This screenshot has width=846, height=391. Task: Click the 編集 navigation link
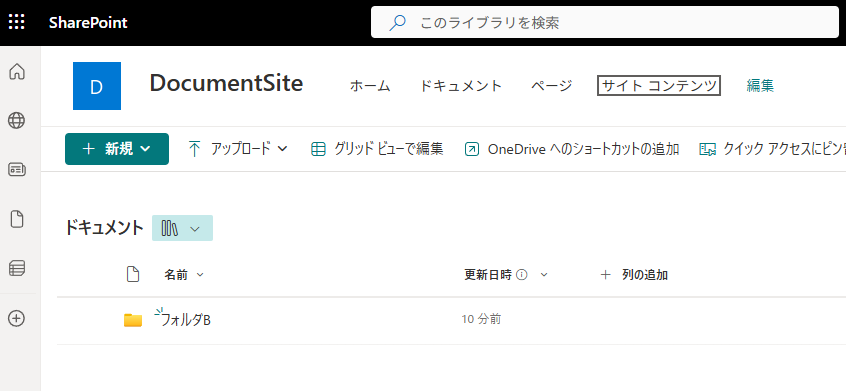[x=761, y=86]
